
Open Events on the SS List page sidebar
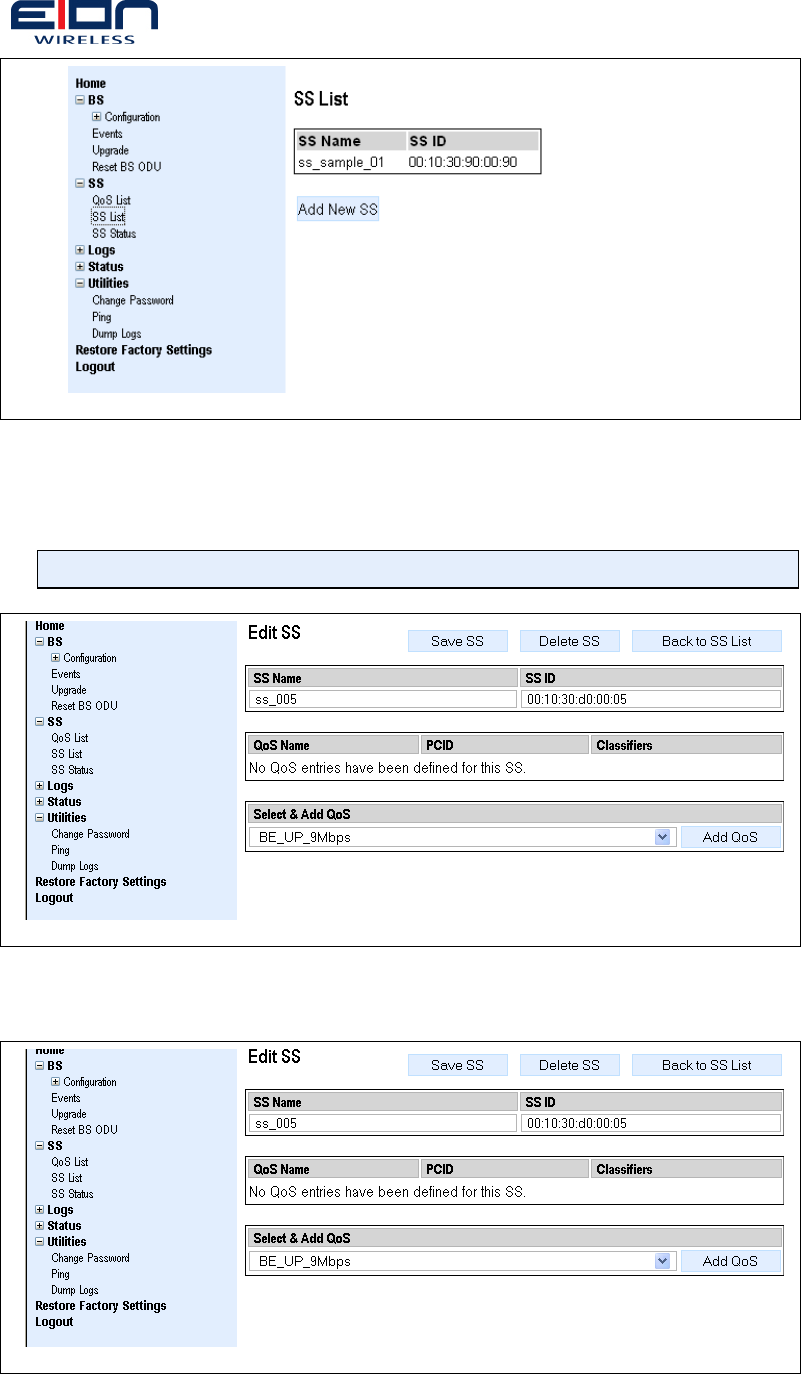(107, 134)
